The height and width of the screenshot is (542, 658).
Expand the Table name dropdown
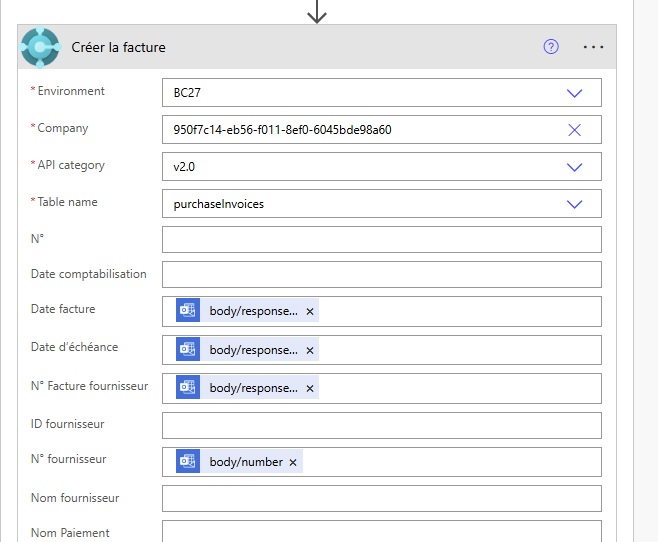[574, 204]
